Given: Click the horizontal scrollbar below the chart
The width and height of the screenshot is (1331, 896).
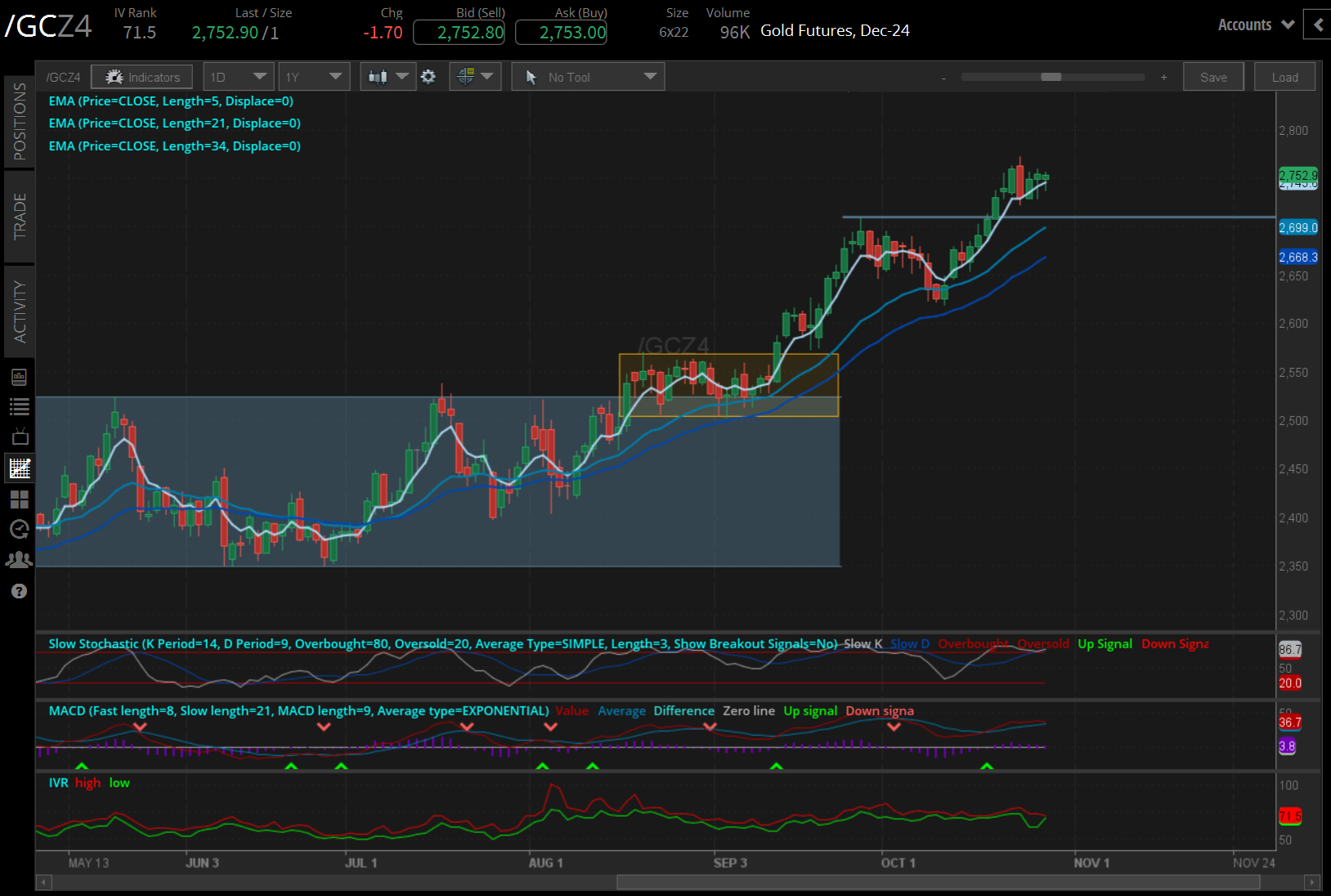Looking at the screenshot, I should point(937,882).
